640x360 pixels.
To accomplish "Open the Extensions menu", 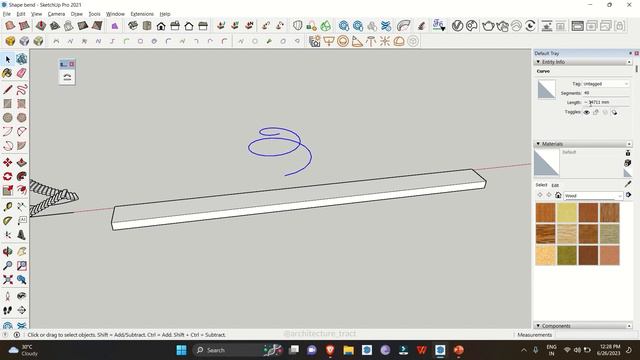I will (x=142, y=14).
